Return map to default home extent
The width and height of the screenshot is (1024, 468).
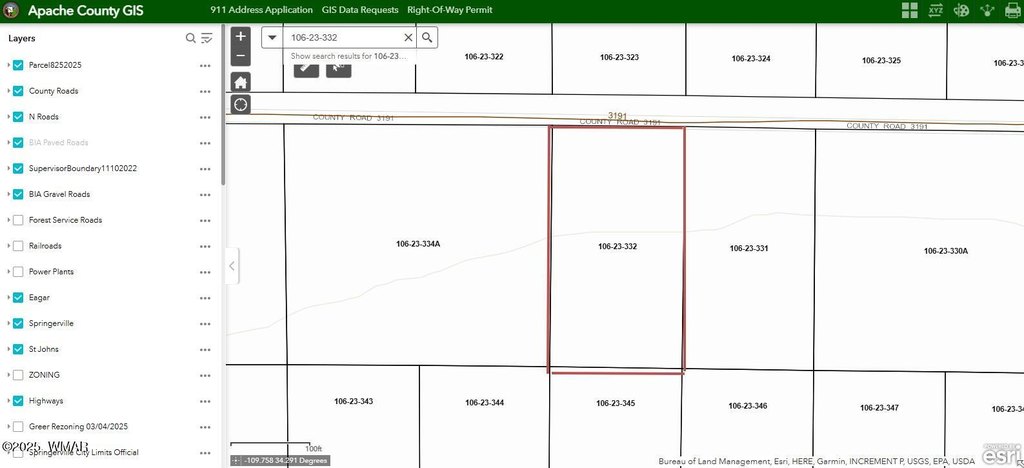[x=240, y=81]
